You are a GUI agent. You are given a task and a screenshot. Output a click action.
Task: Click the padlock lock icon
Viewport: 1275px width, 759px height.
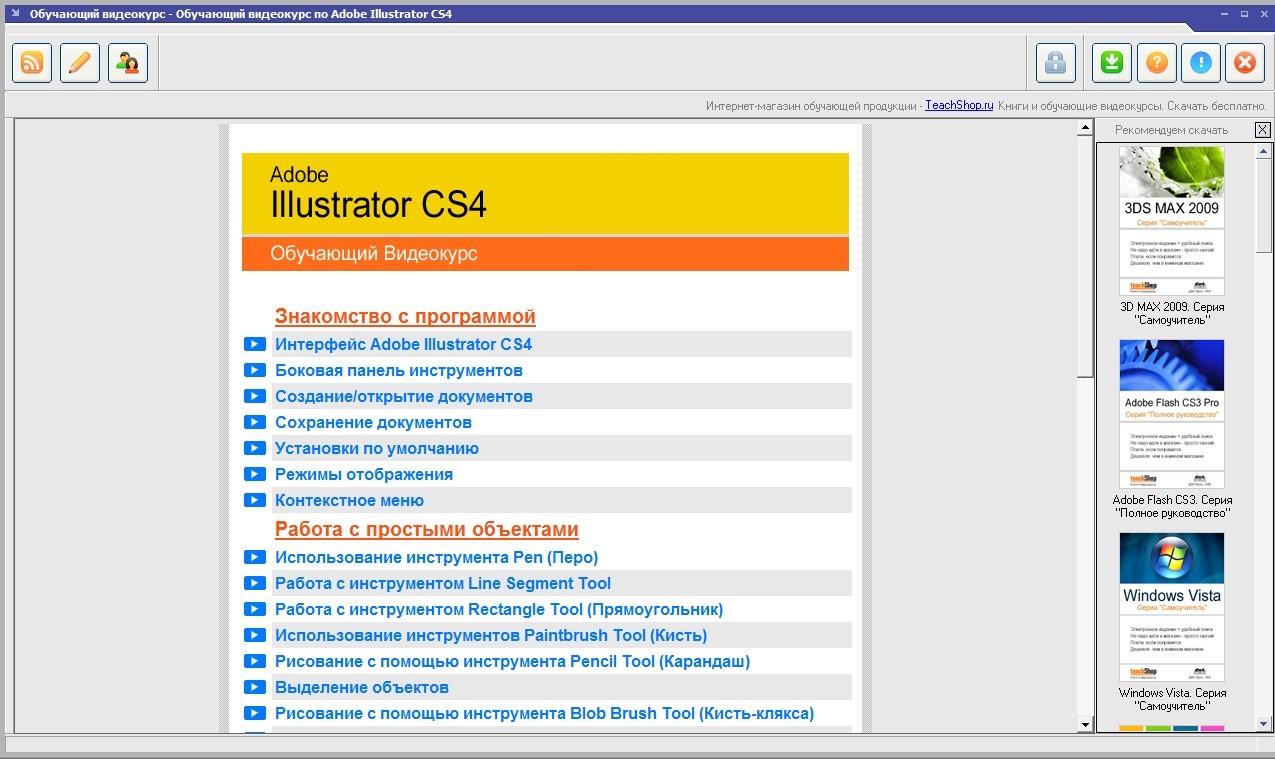(x=1056, y=63)
